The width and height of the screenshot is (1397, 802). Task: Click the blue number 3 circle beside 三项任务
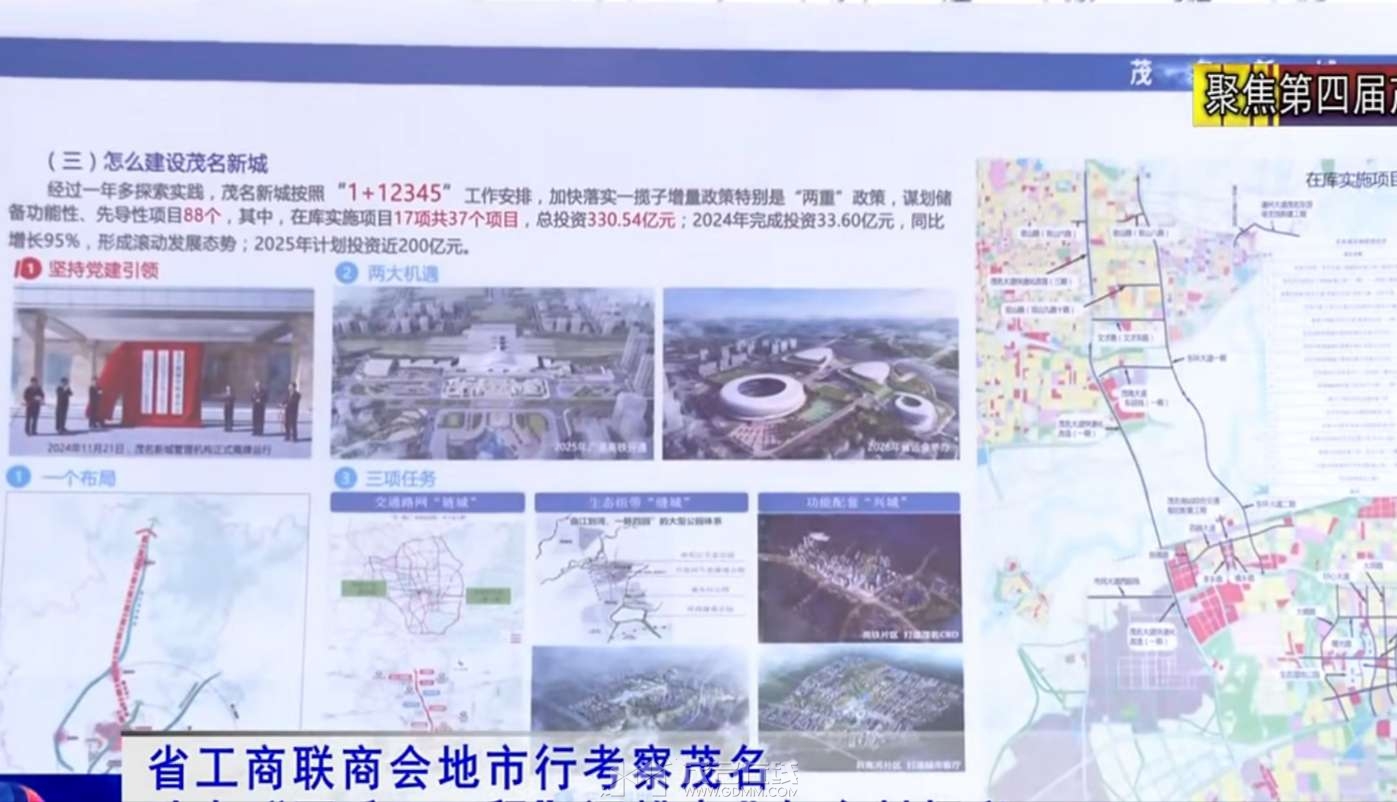[346, 478]
